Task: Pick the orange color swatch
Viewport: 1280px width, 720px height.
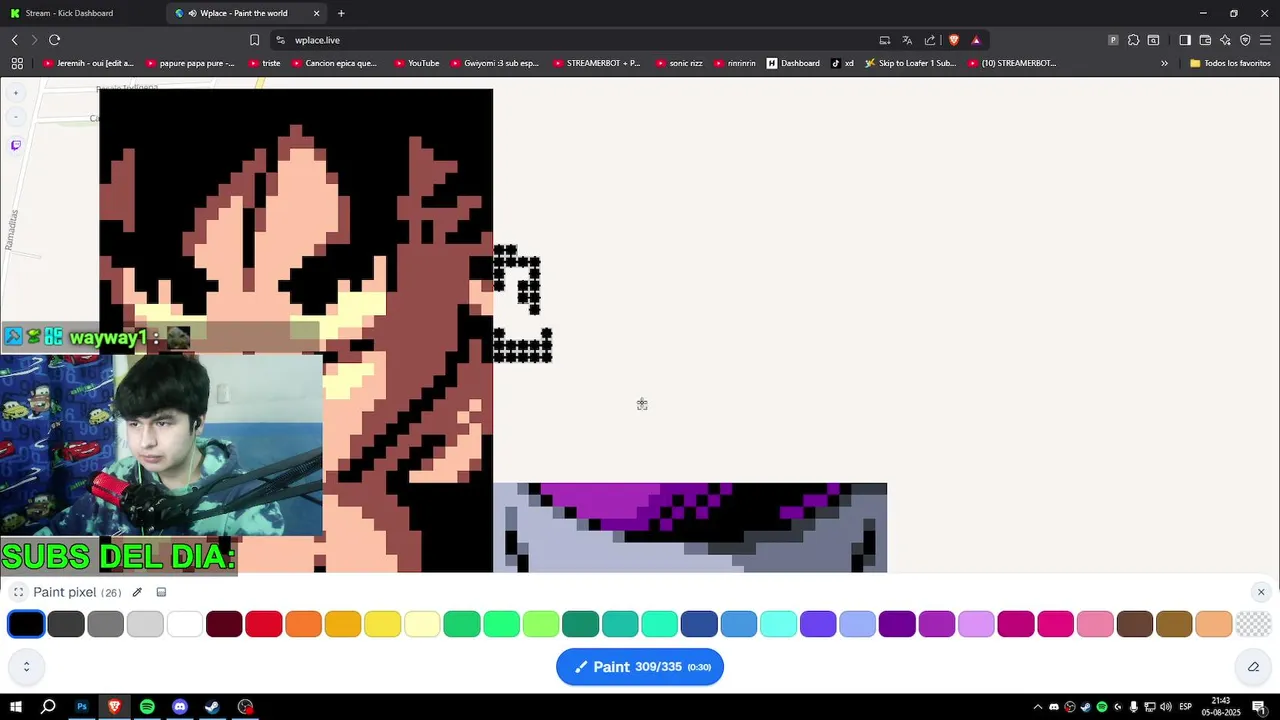Action: click(303, 624)
